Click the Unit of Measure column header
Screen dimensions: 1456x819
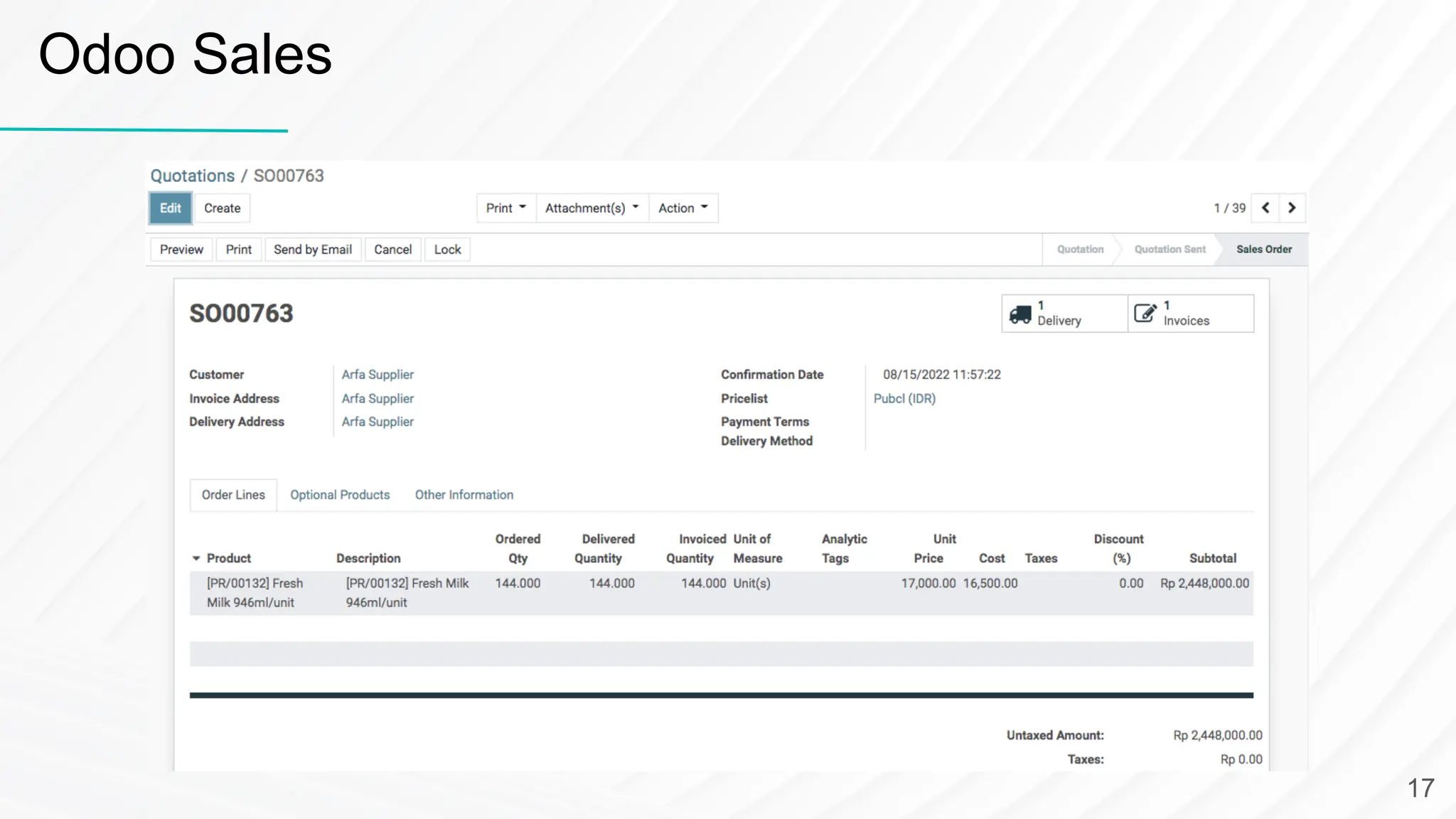point(758,549)
